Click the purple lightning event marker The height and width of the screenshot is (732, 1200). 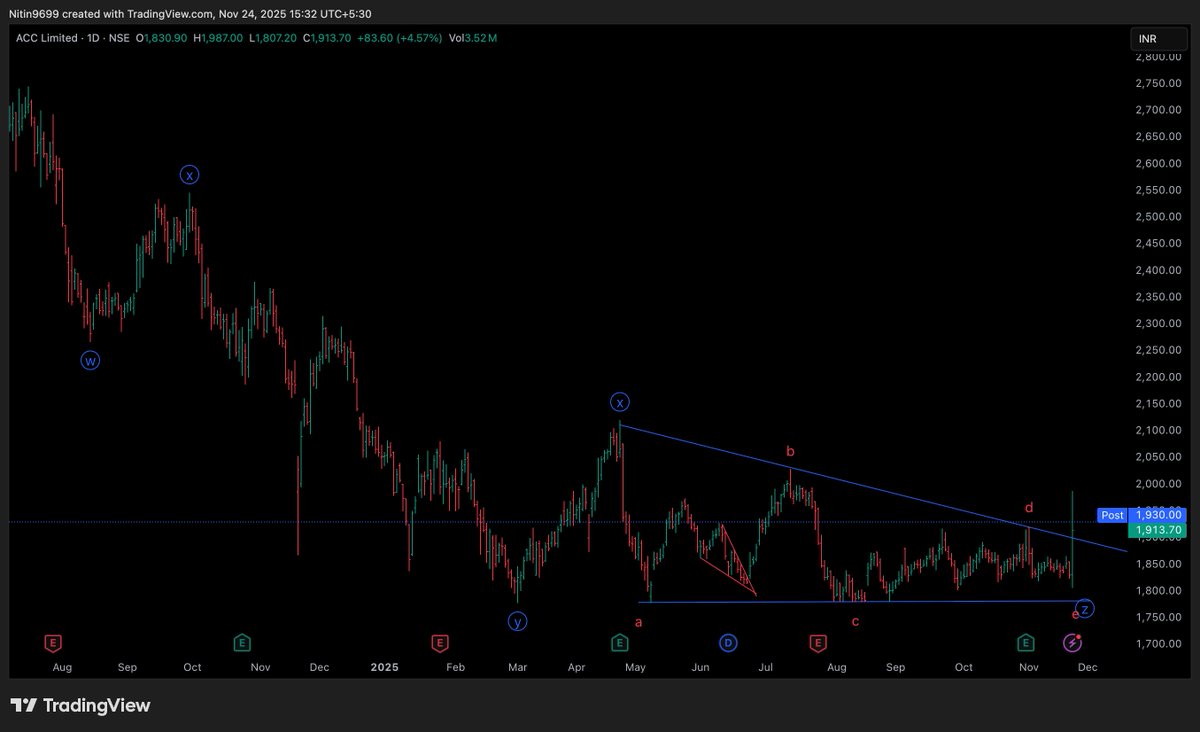click(x=1071, y=642)
